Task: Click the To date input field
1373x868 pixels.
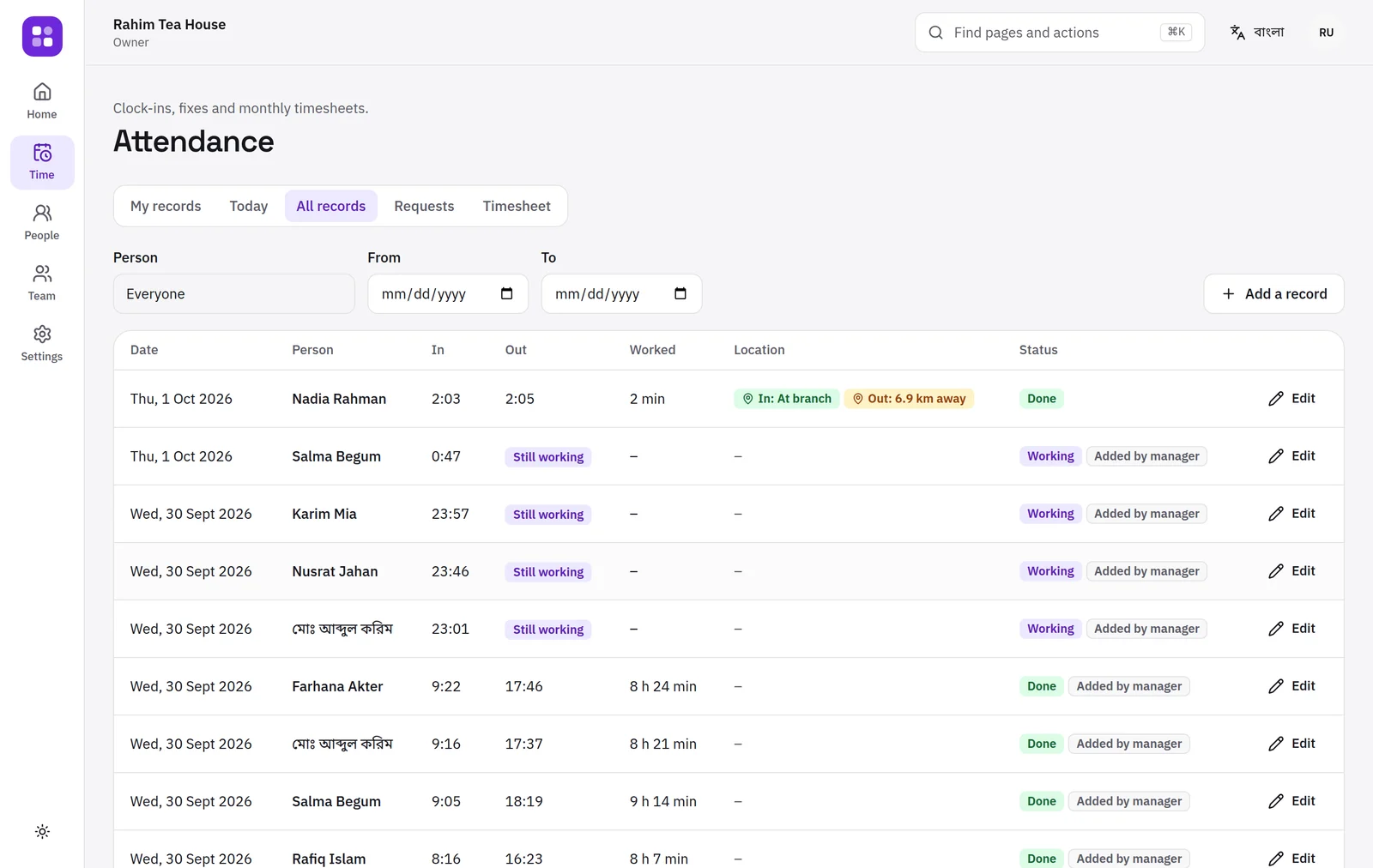Action: 621,294
